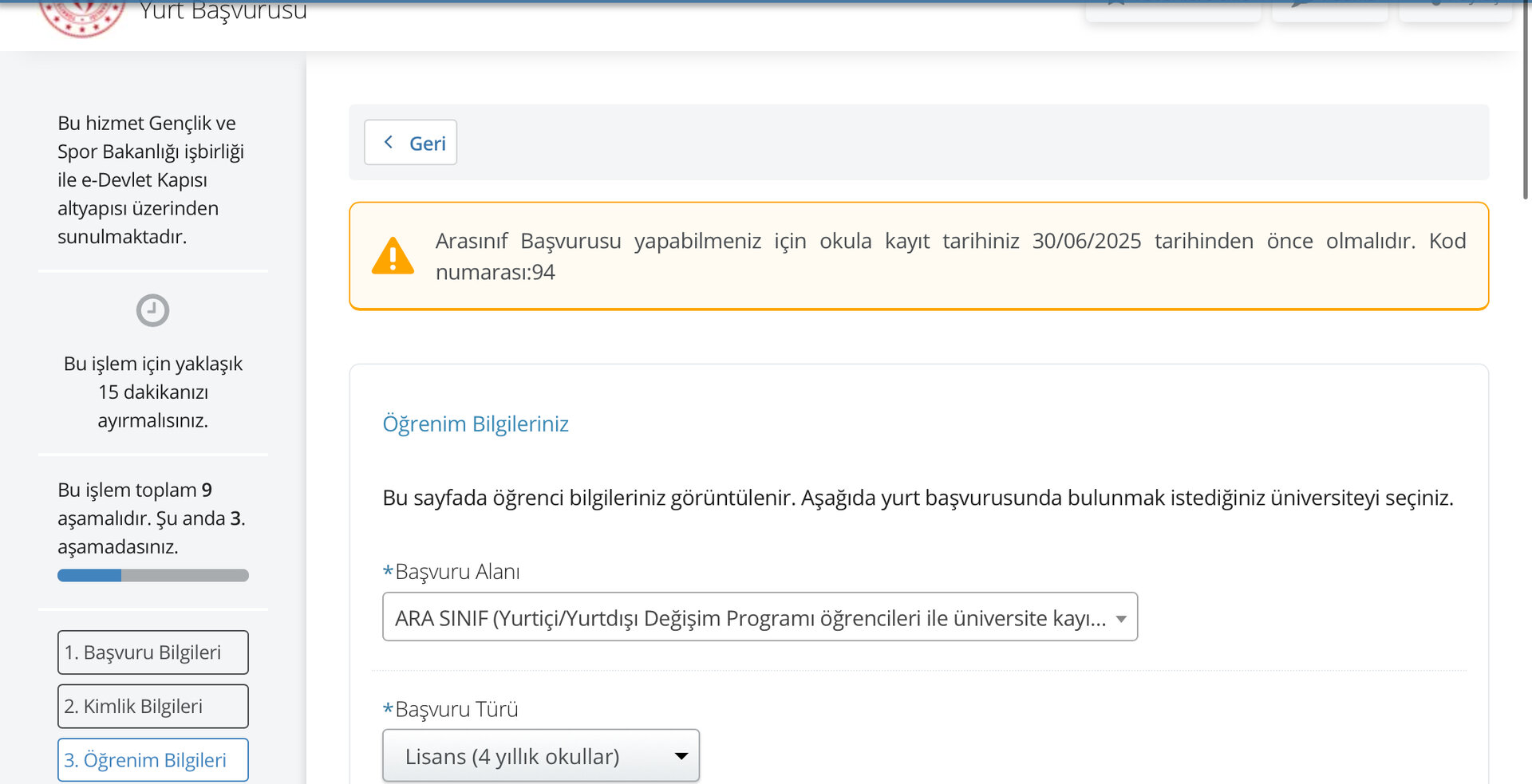Screen dimensions: 1532x784
Task: Click the Youth and Sports Ministry logo
Action: 82,16
